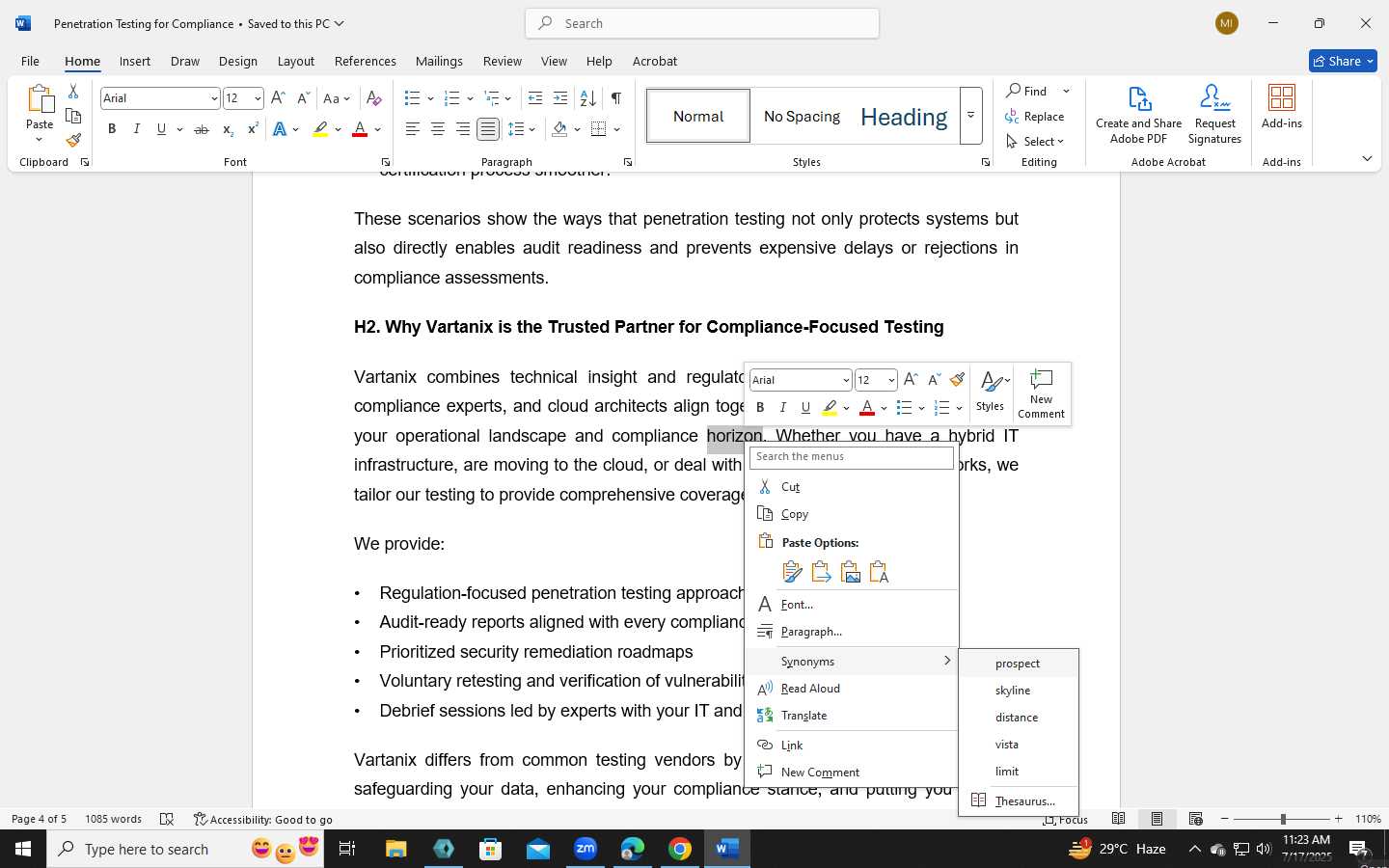Open Paste dropdown arrow below Paste
Image resolution: width=1389 pixels, height=868 pixels.
tap(40, 141)
